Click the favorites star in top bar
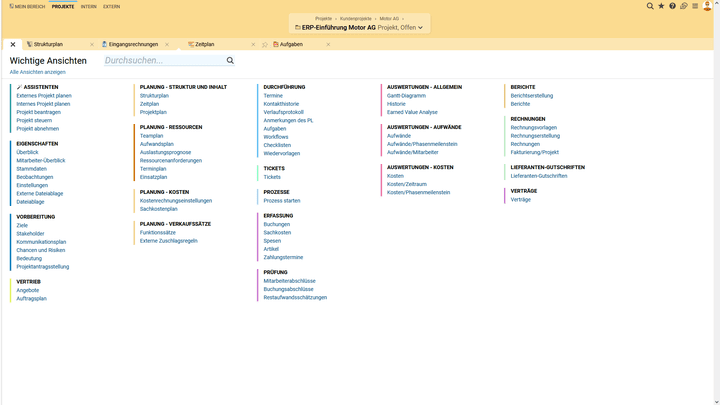 (x=661, y=6)
